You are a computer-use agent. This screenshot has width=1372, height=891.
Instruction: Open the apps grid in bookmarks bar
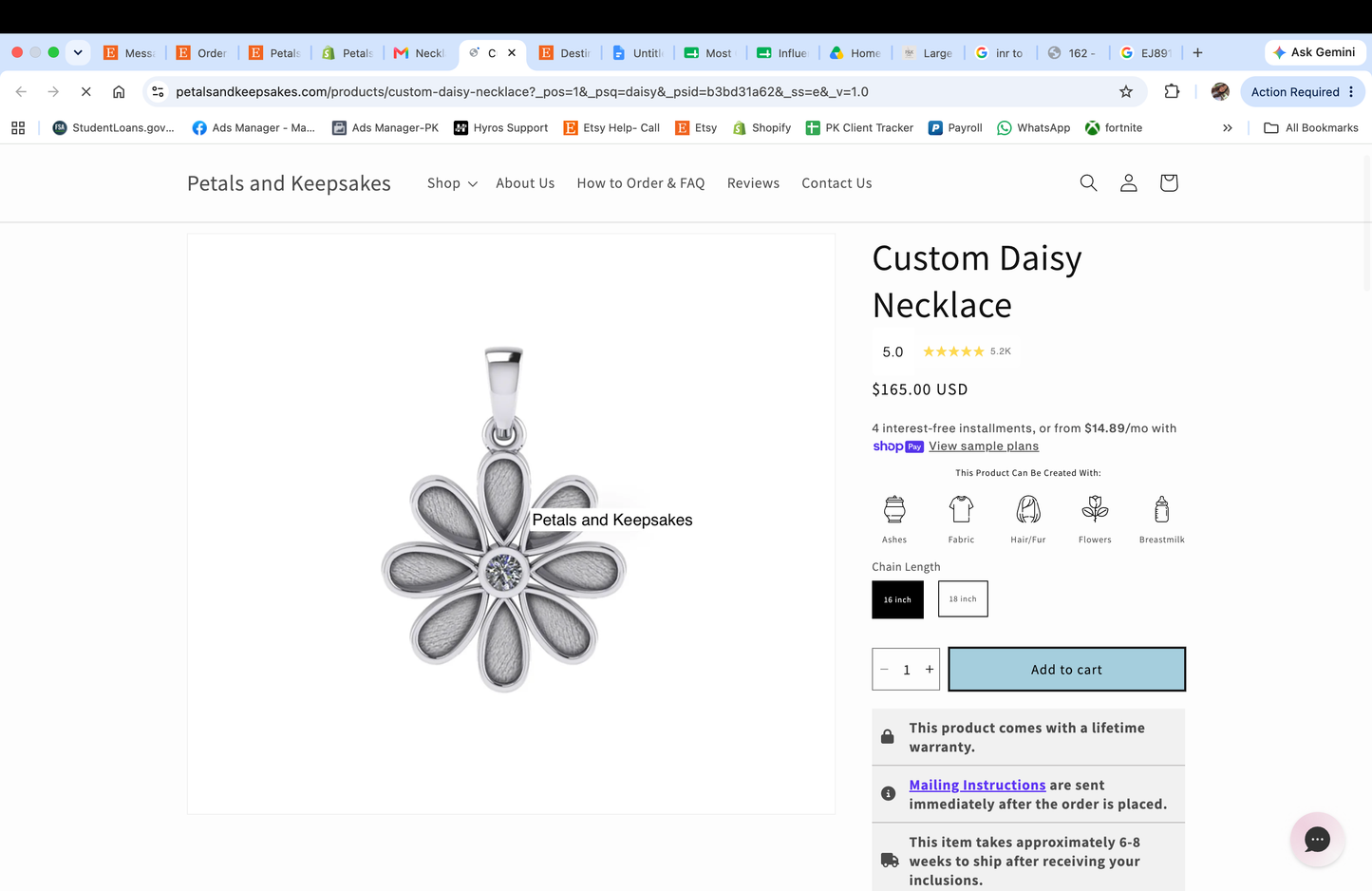[x=18, y=127]
